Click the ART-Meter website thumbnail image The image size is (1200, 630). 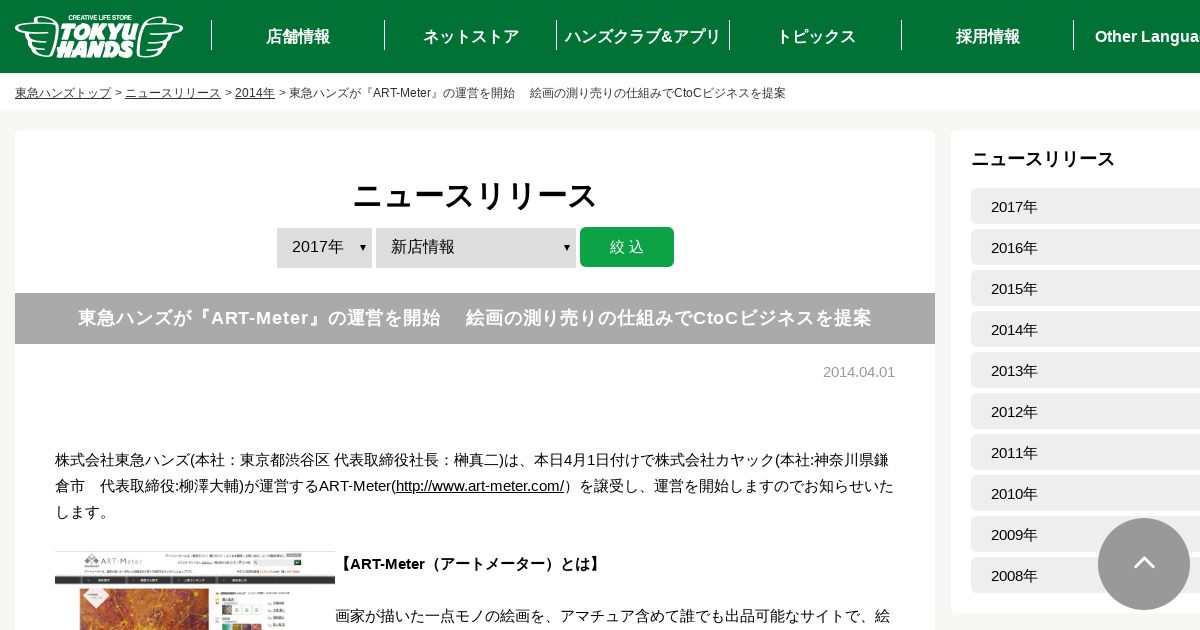[195, 590]
